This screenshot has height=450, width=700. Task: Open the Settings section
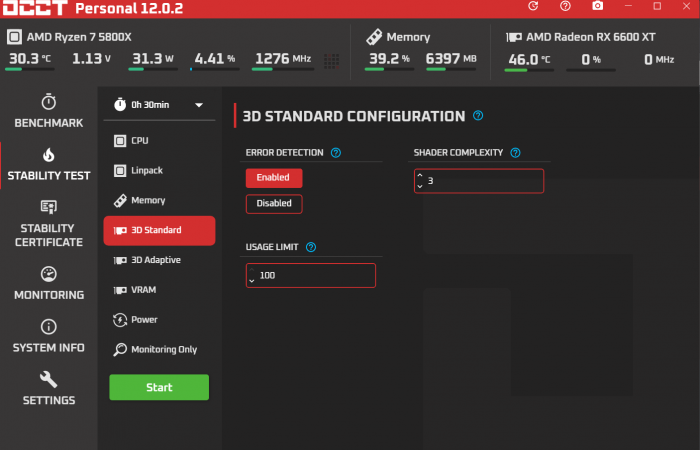coord(49,388)
